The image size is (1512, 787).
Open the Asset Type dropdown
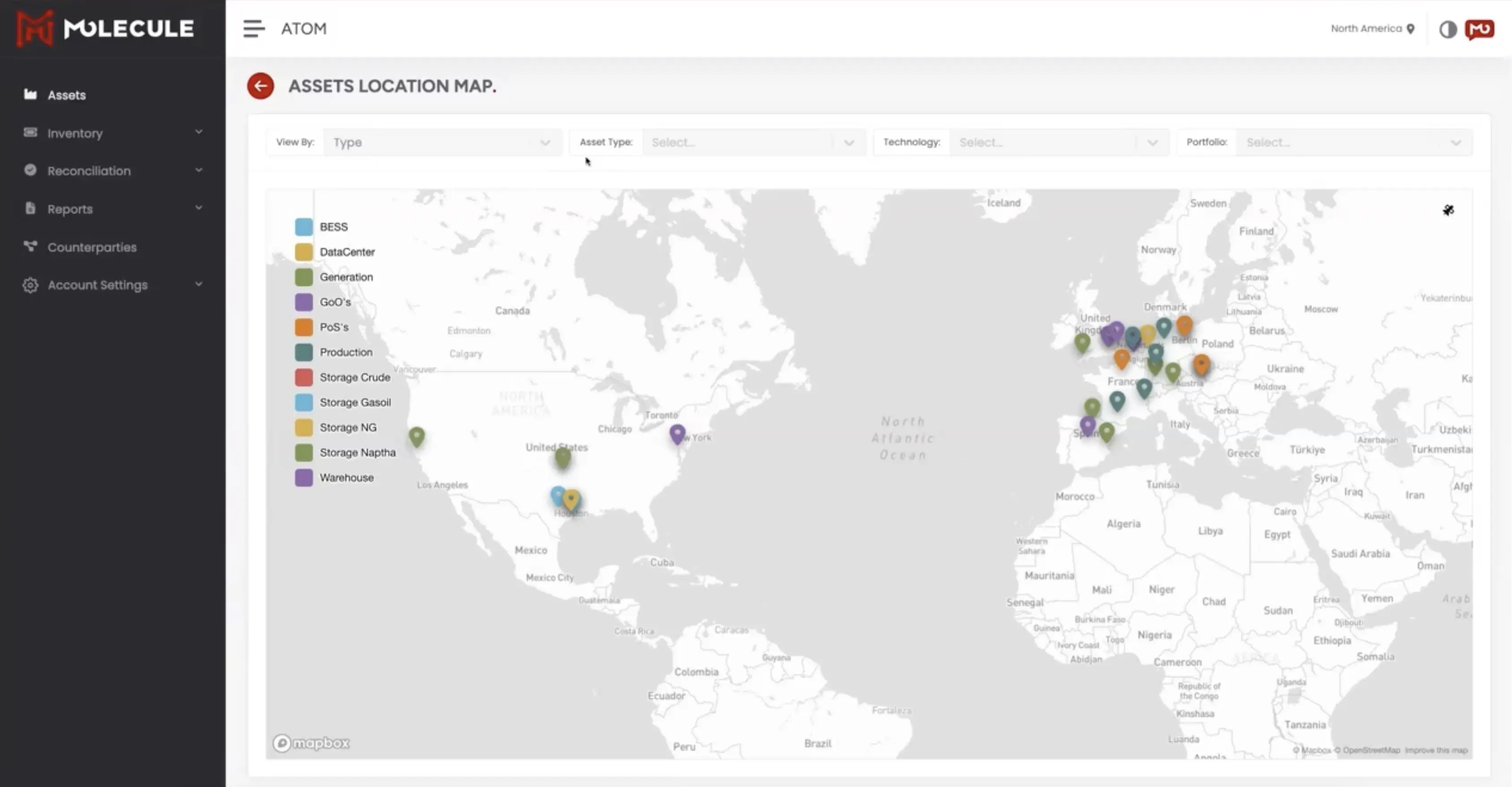coord(752,142)
